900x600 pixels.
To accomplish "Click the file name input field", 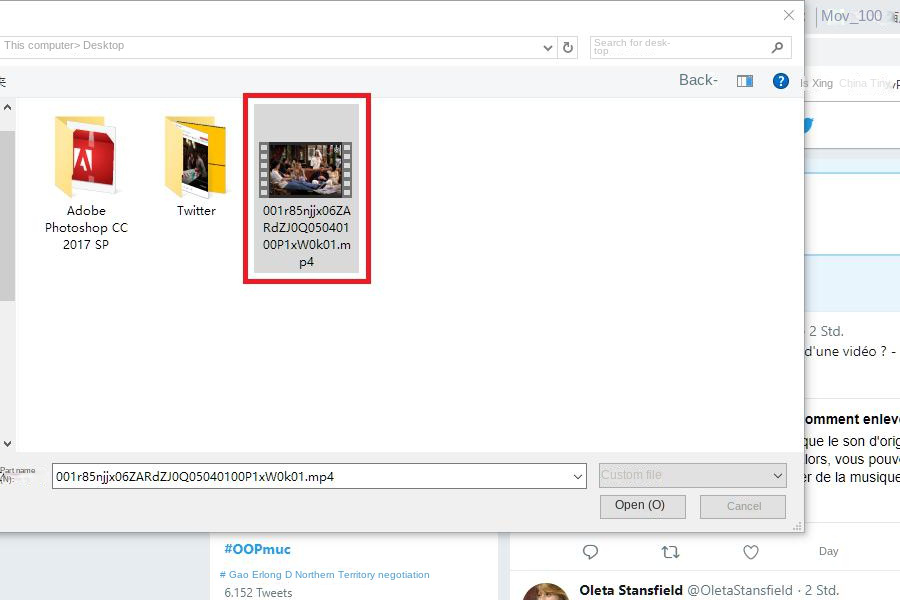I will coord(319,477).
